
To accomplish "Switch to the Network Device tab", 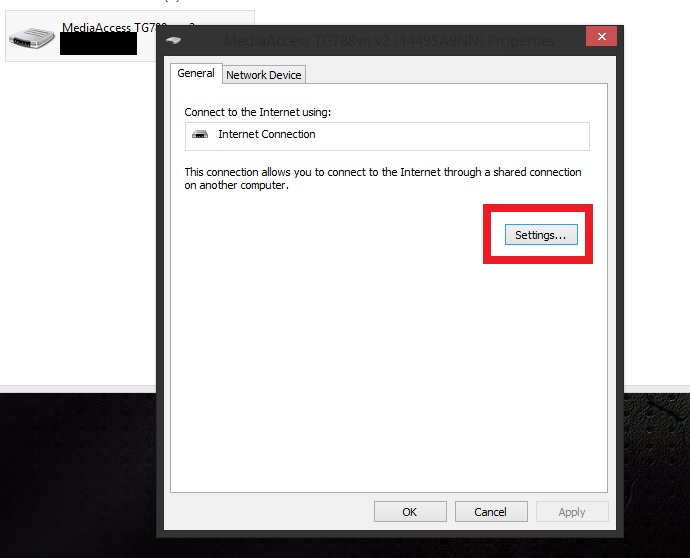I will pos(264,75).
